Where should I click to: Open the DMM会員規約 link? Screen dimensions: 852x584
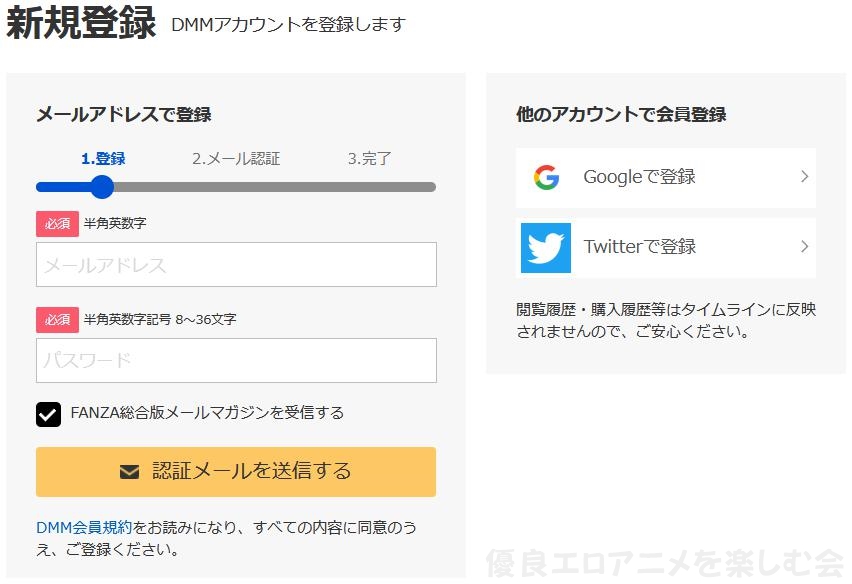83,527
